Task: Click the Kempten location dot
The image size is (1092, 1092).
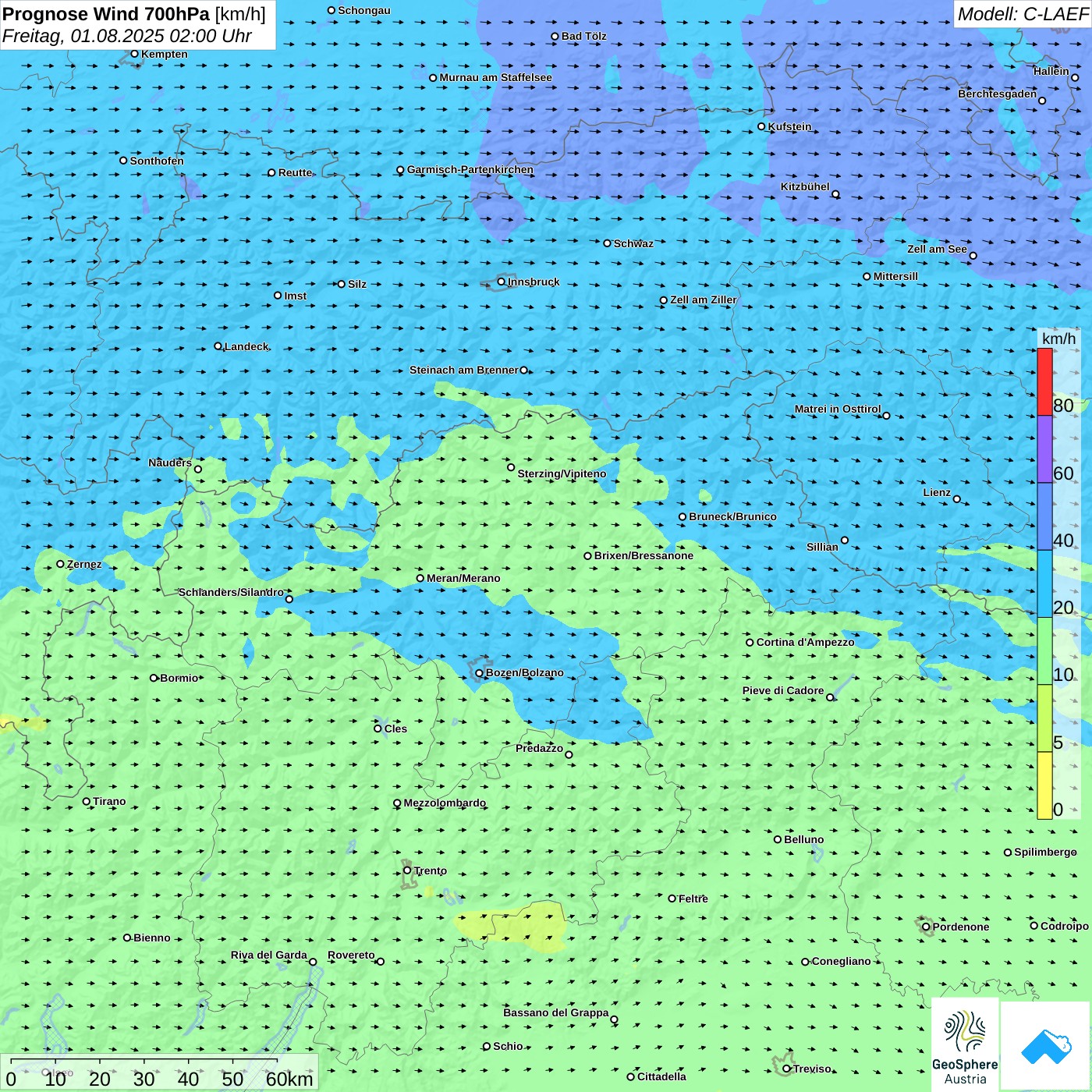Action: (x=134, y=54)
